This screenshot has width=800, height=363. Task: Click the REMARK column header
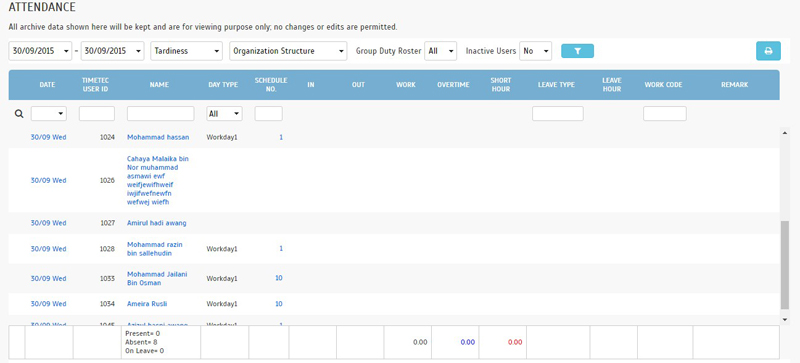(x=735, y=85)
